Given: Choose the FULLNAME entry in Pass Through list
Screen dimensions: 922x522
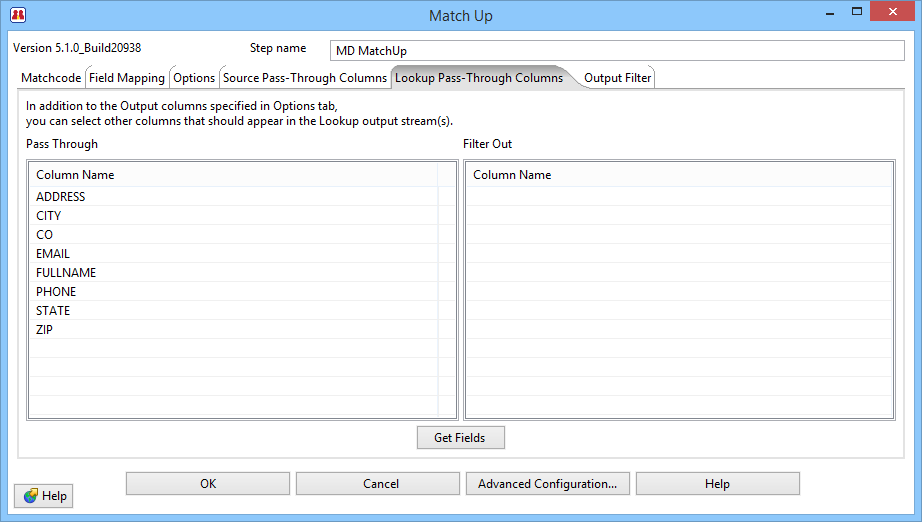Looking at the screenshot, I should coord(66,273).
